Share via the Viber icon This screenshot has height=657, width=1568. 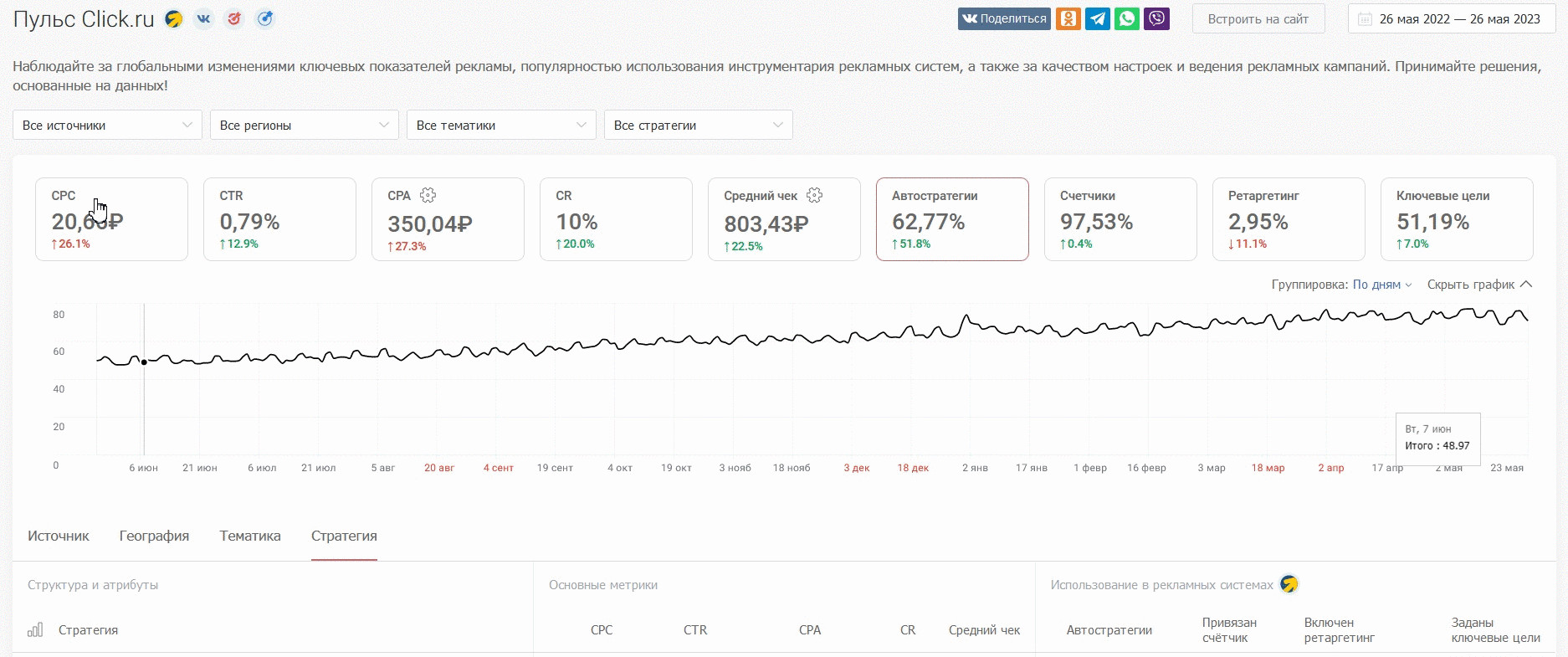[1157, 19]
